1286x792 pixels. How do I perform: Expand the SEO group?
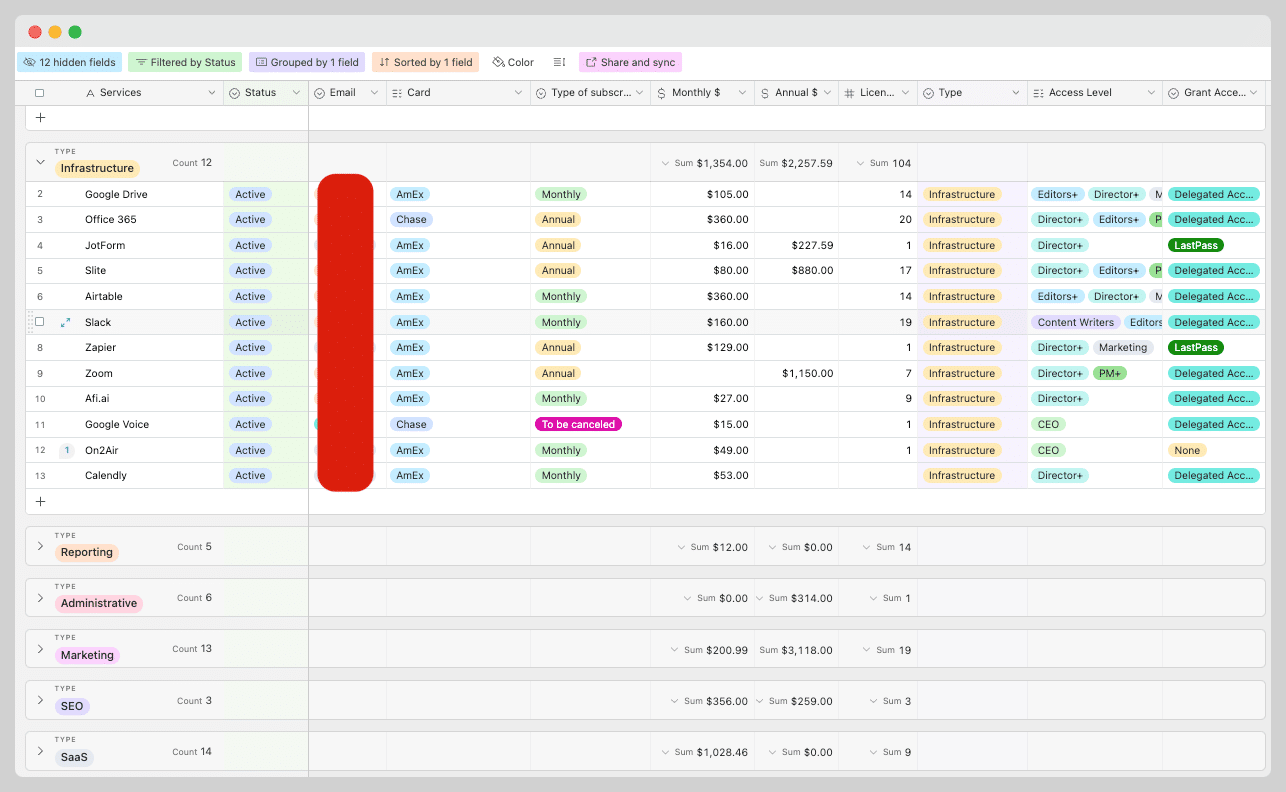coord(41,700)
